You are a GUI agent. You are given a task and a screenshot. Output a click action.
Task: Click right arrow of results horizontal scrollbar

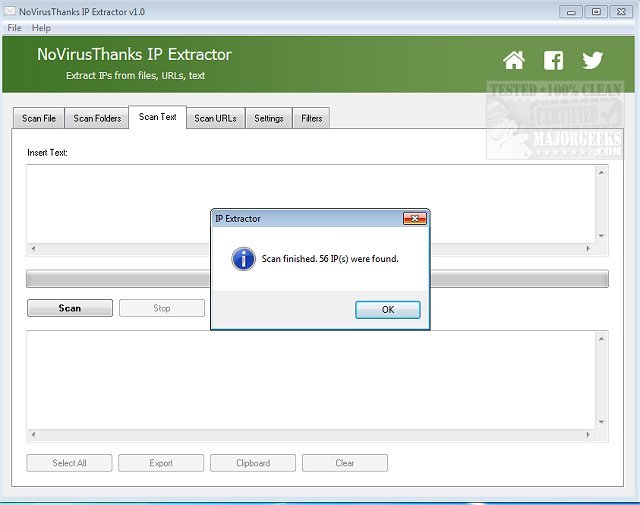point(588,434)
